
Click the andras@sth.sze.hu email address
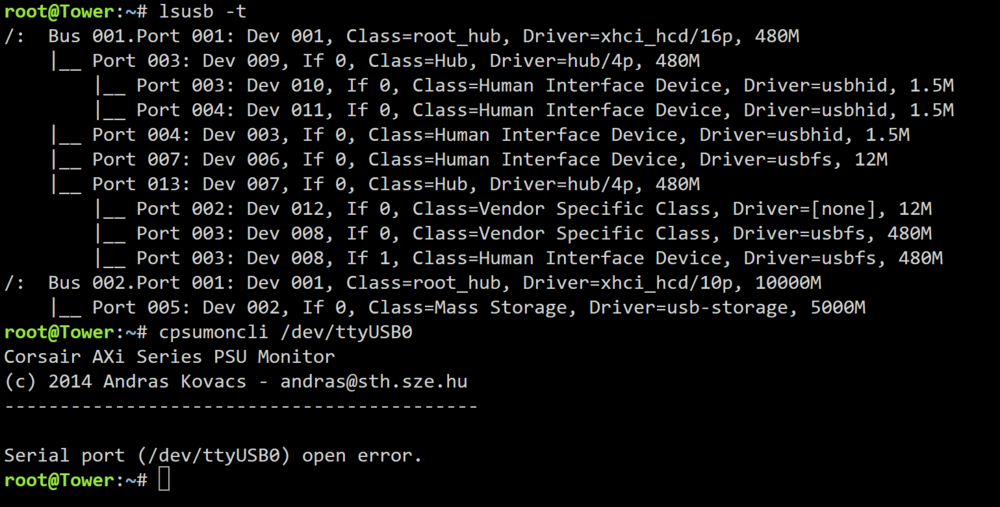[374, 381]
